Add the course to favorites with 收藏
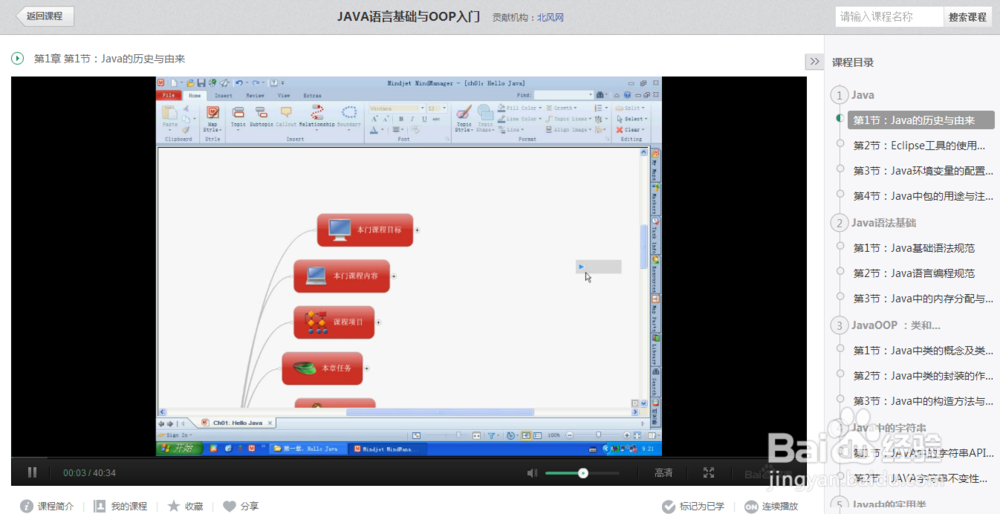1000x514 pixels. pyautogui.click(x=186, y=506)
